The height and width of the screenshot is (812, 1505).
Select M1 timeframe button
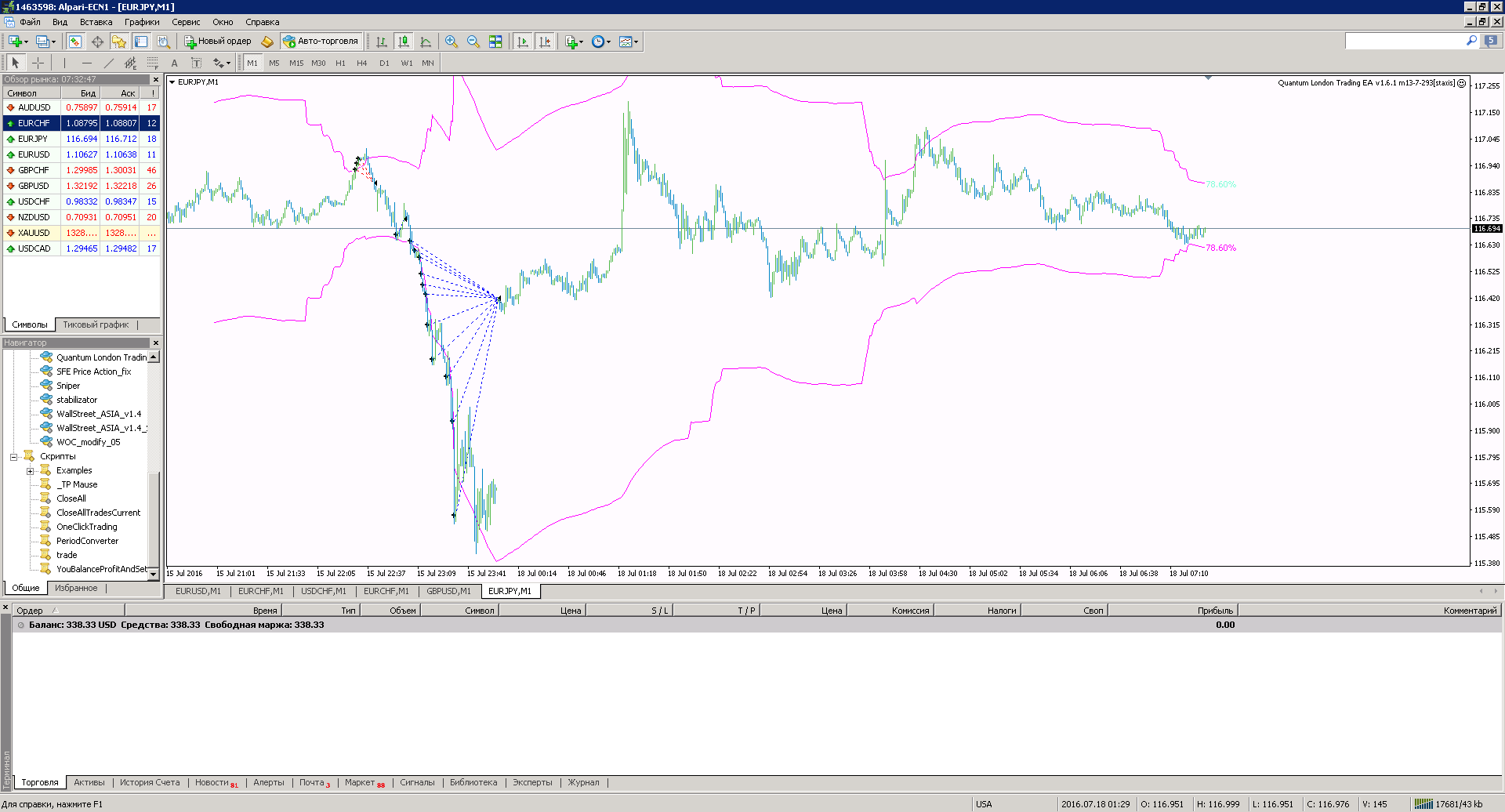pos(252,63)
